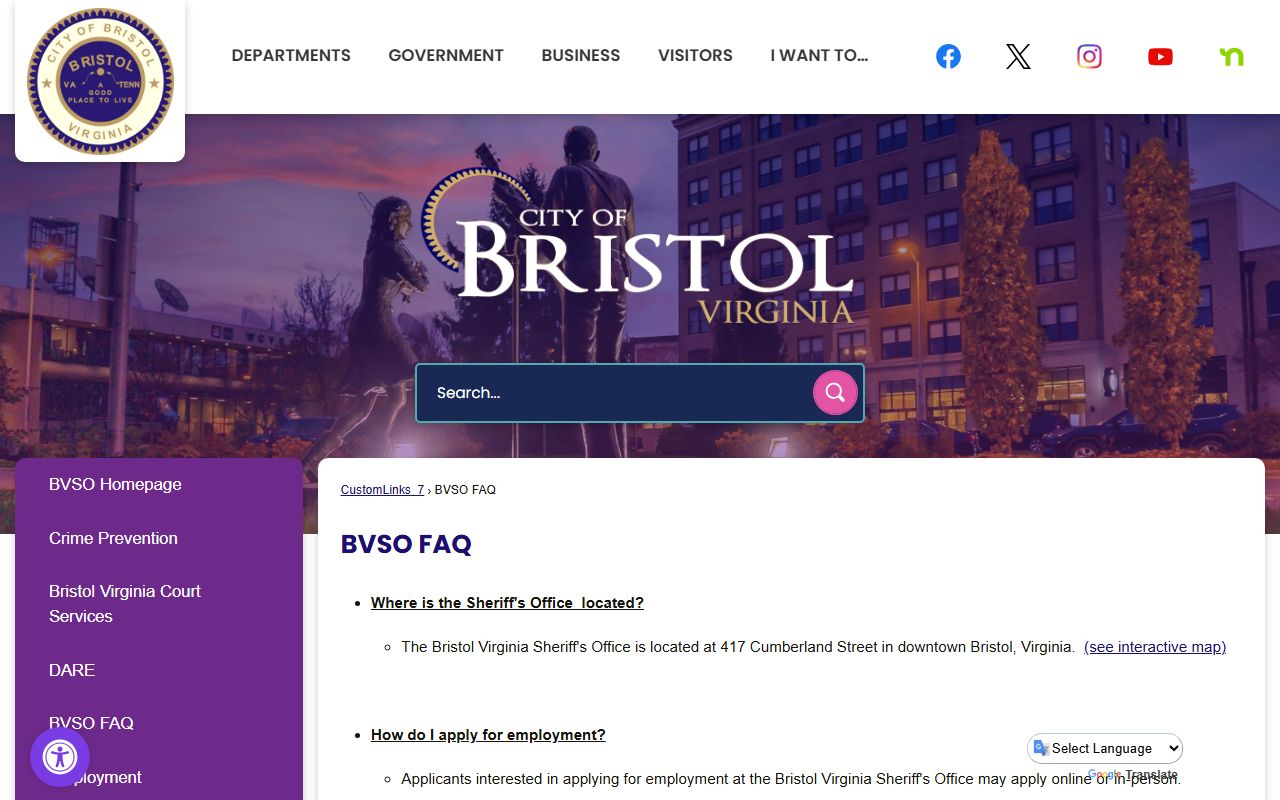Open the X (Twitter) social link
Viewport: 1280px width, 800px height.
pyautogui.click(x=1018, y=57)
